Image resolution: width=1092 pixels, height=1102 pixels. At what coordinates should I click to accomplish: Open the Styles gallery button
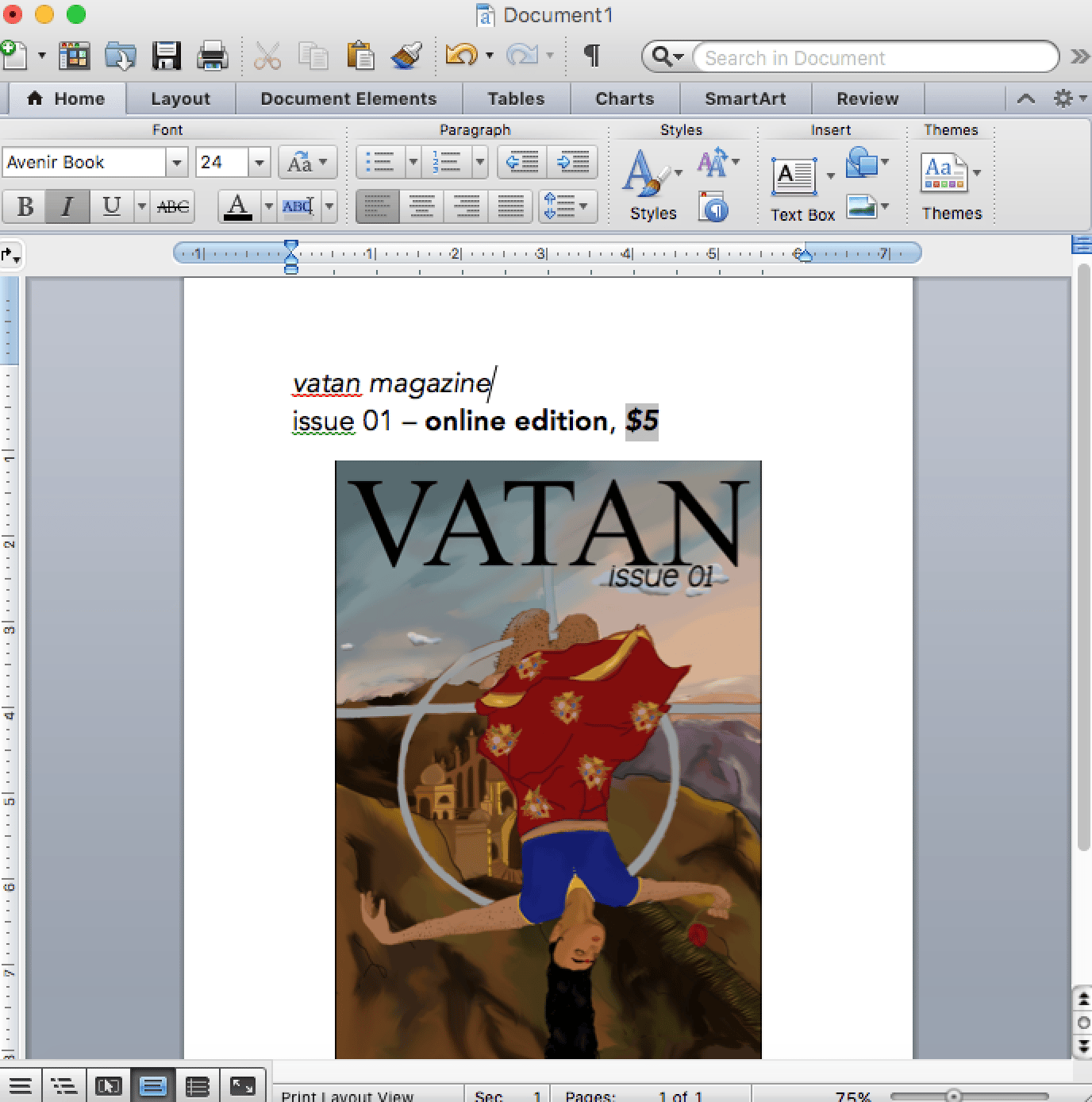[x=652, y=184]
